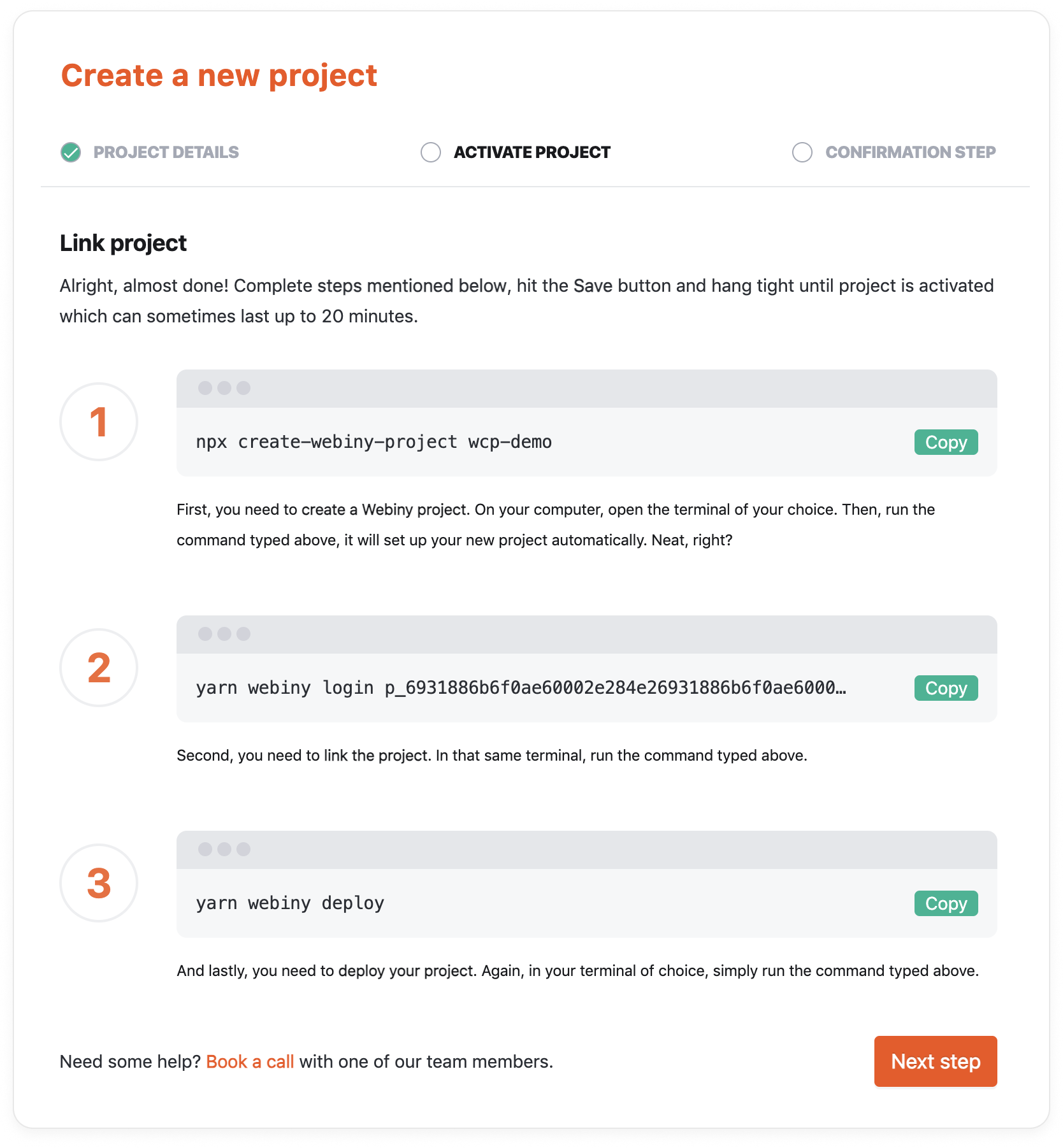Click the green checkmark on Project Details step
The width and height of the screenshot is (1063, 1148).
(72, 152)
